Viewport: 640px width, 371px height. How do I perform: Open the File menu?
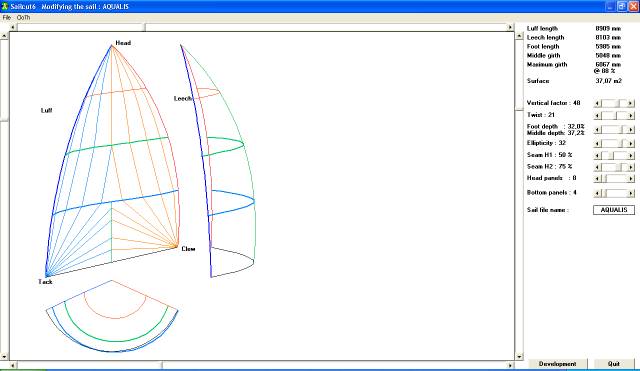7,18
